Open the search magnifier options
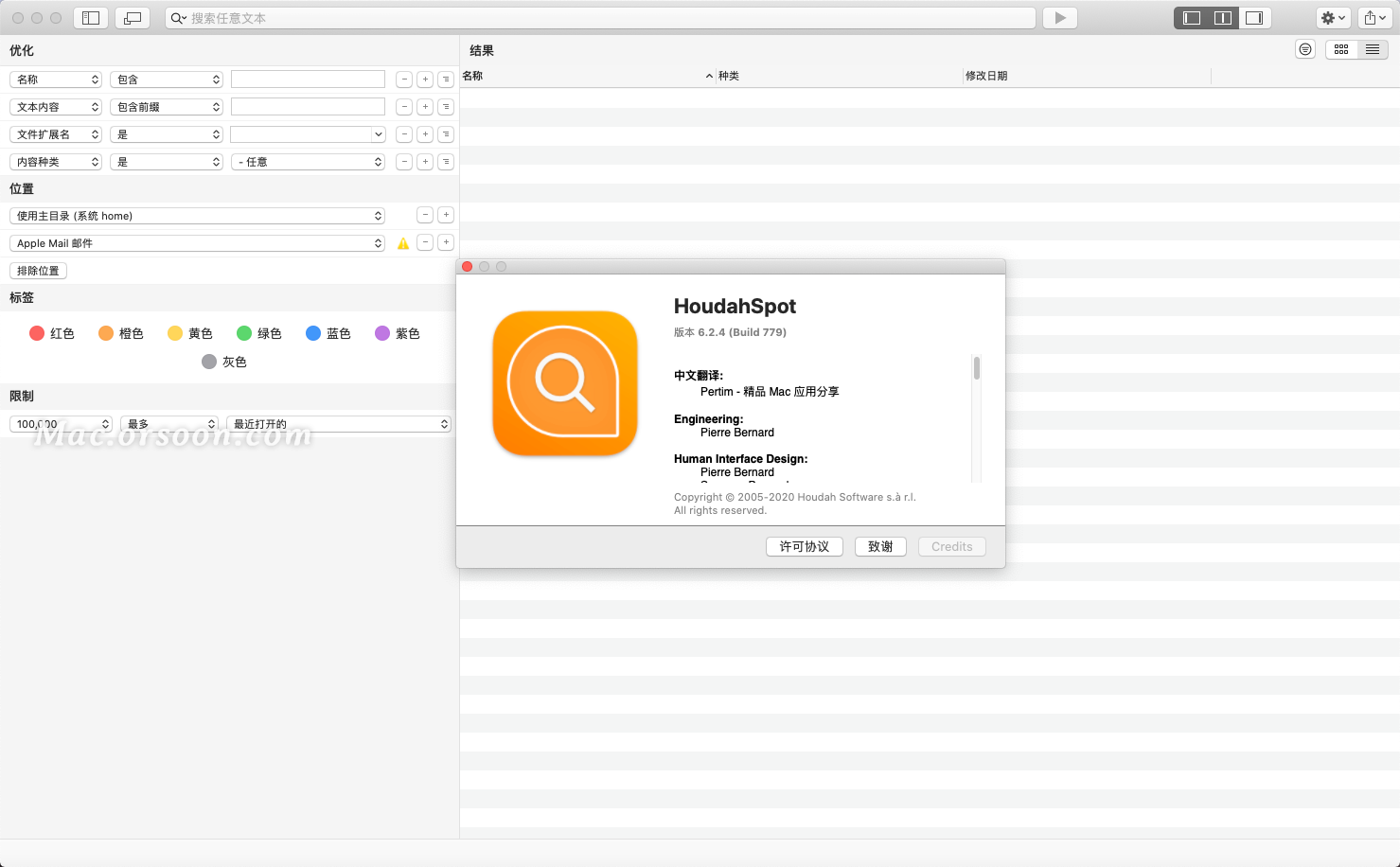Image resolution: width=1400 pixels, height=867 pixels. (178, 18)
